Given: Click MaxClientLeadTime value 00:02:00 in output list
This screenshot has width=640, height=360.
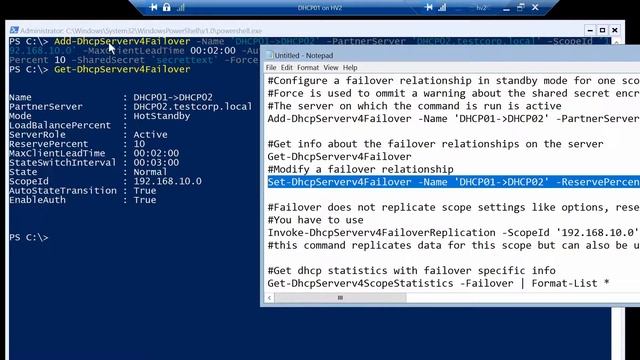Looking at the screenshot, I should (156, 153).
